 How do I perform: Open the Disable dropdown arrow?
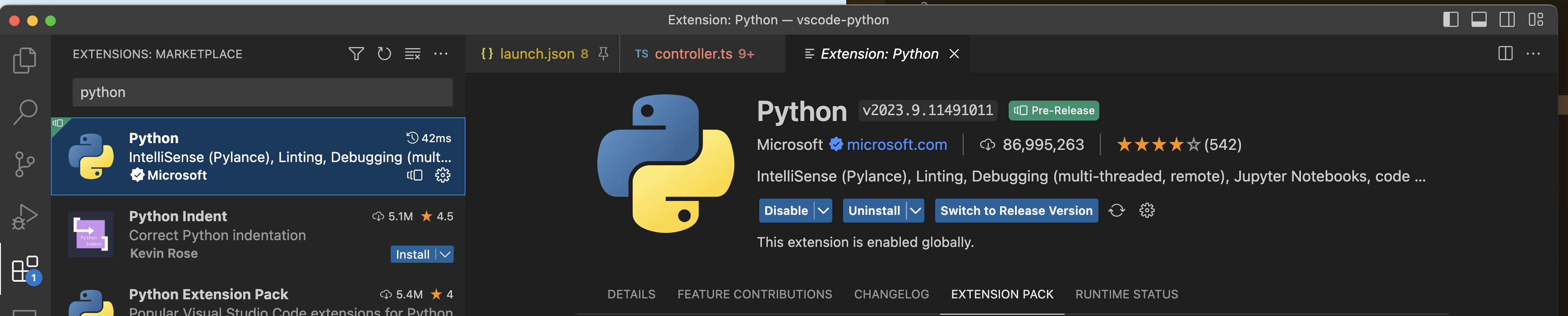point(823,211)
